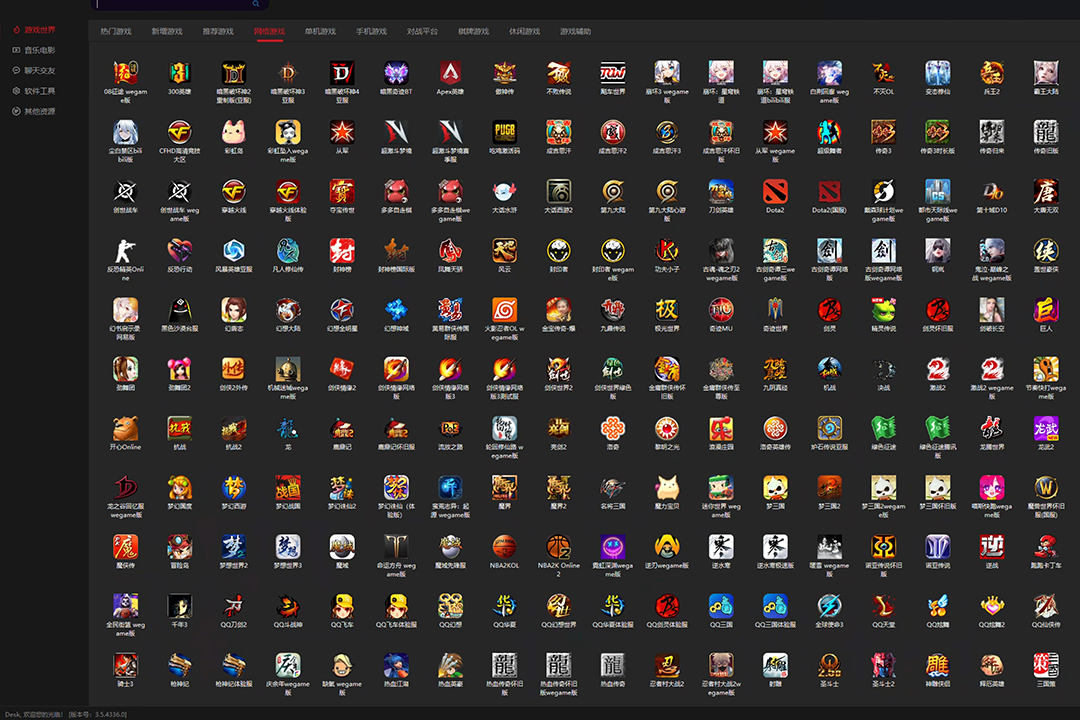
Task: Open the 大唐无双 game icon
Action: 1046,191
